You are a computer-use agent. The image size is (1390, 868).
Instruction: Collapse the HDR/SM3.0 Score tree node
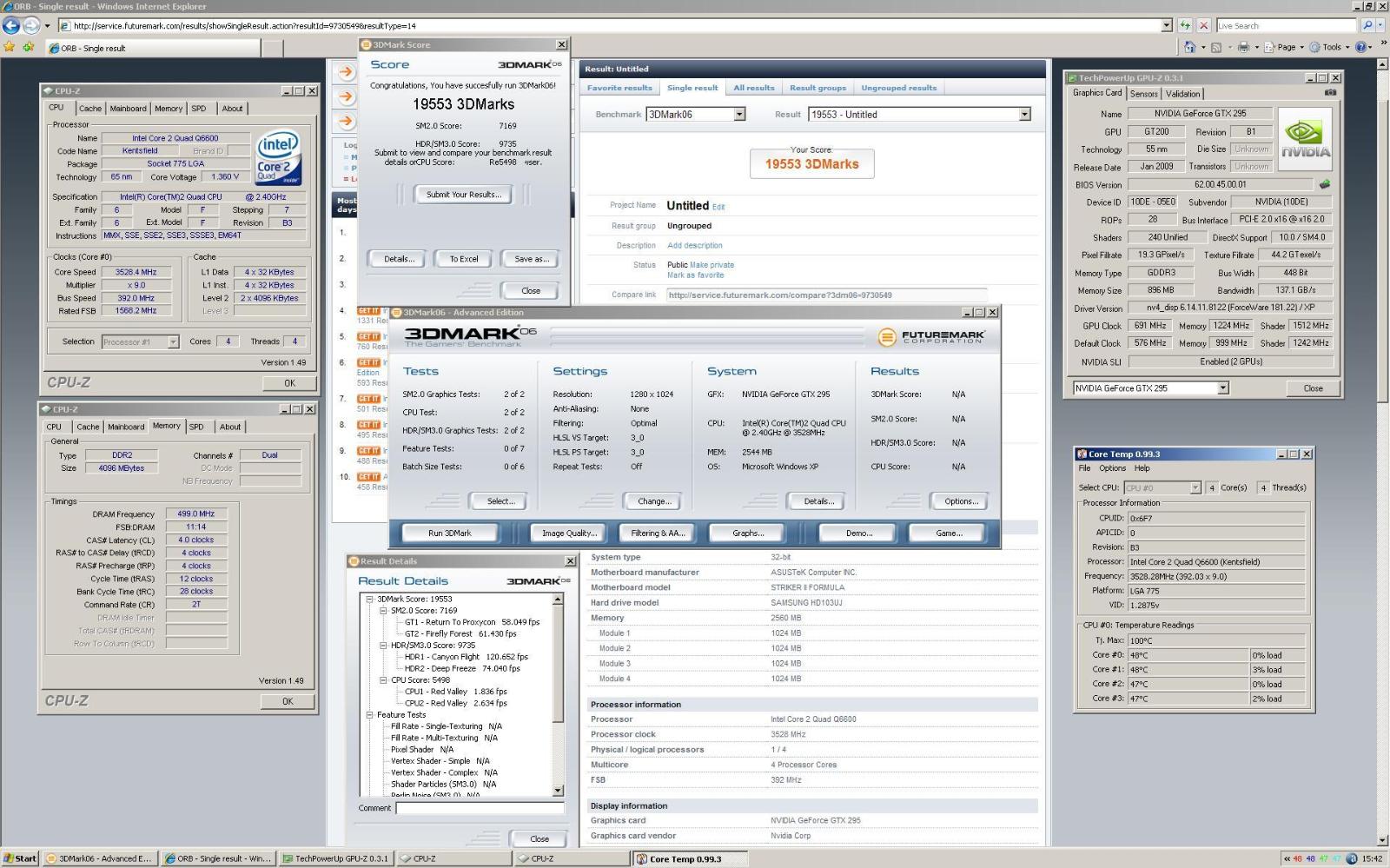tap(383, 646)
